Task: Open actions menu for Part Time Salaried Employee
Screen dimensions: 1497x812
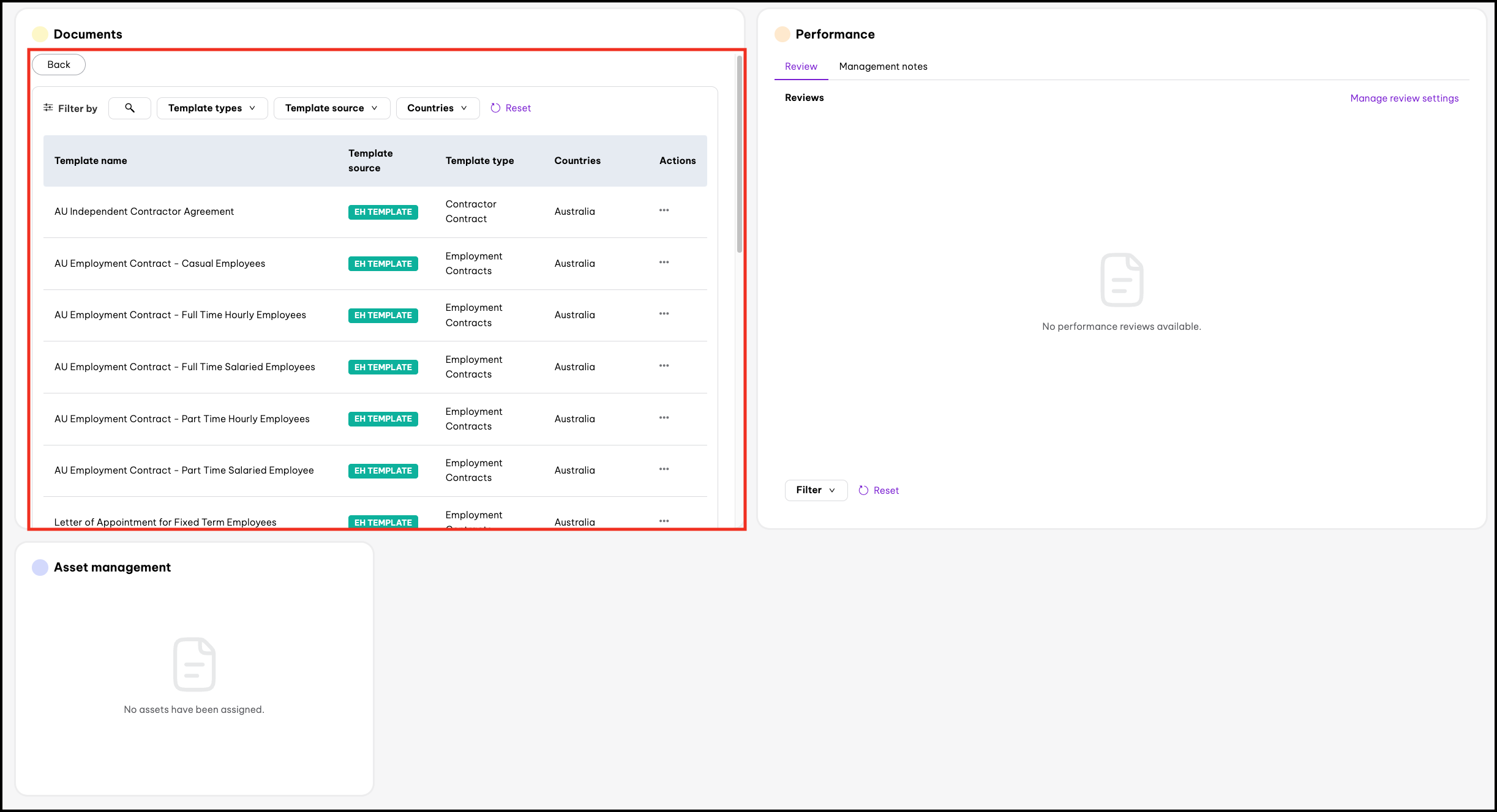Action: [664, 469]
